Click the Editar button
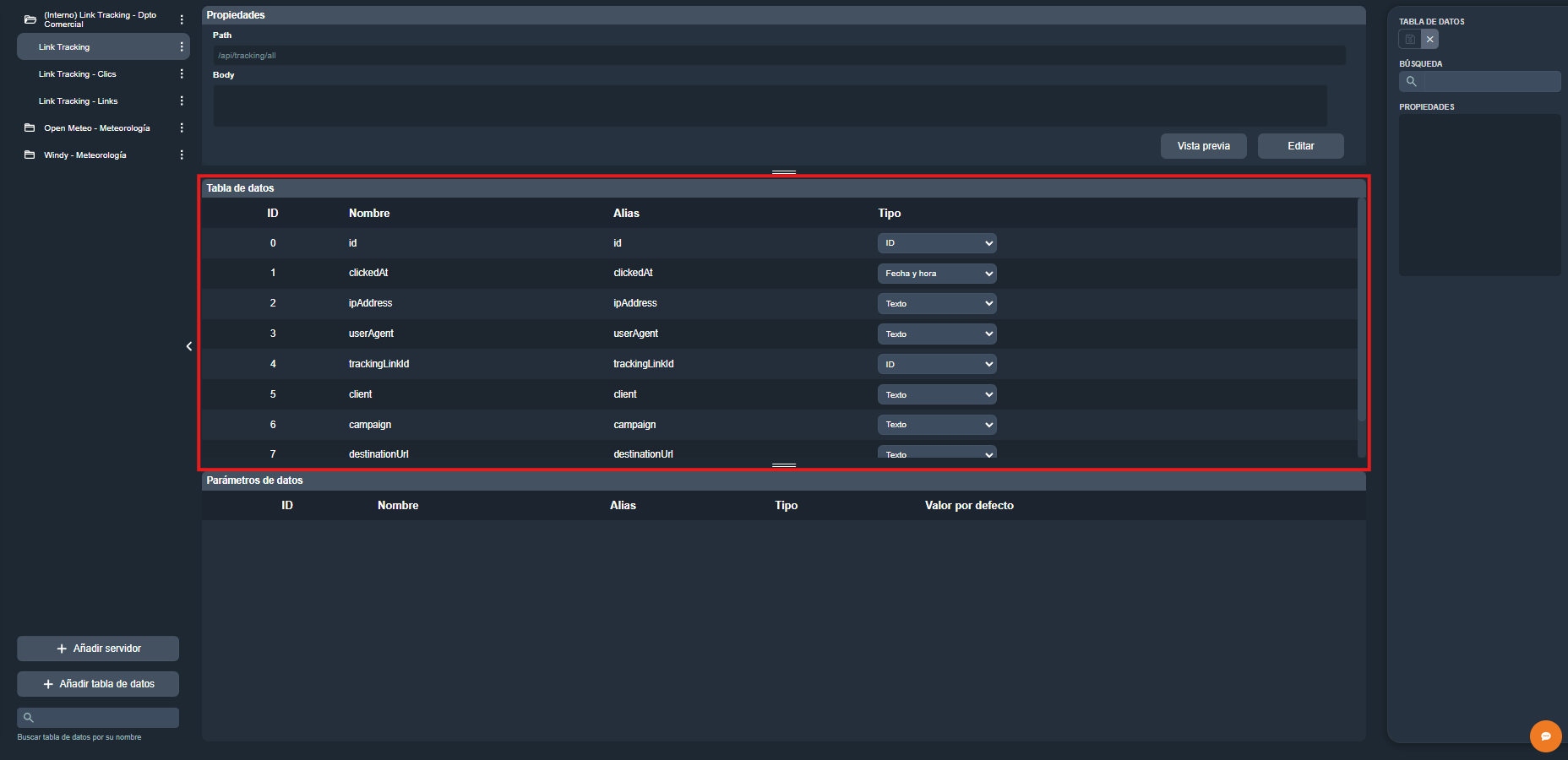Screen dimensions: 1568x760 tap(1300, 146)
